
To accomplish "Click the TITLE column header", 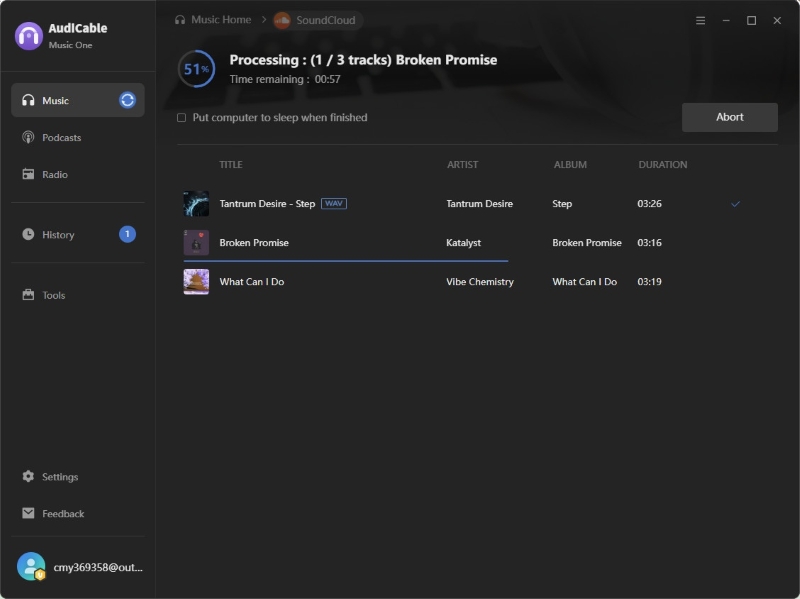I will [x=231, y=164].
